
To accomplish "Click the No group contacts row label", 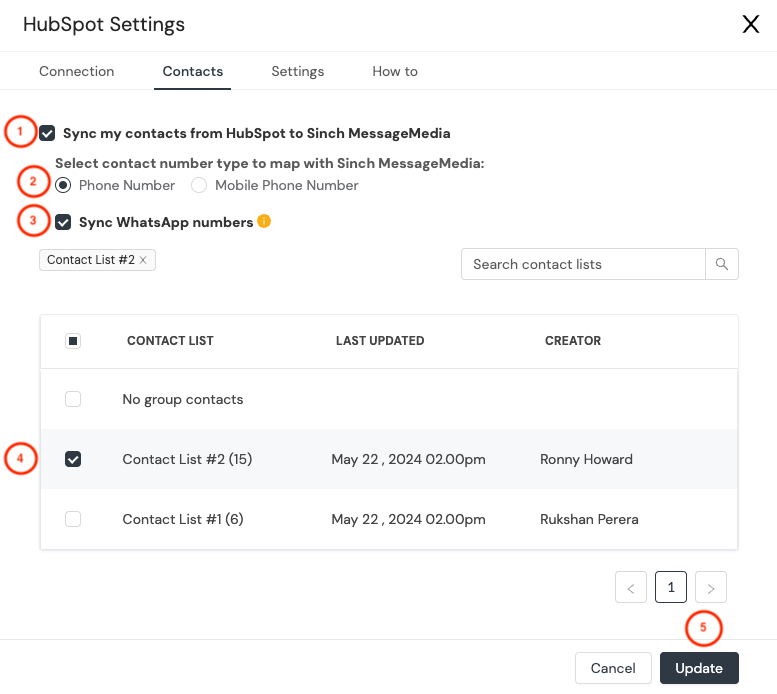I will click(x=183, y=399).
